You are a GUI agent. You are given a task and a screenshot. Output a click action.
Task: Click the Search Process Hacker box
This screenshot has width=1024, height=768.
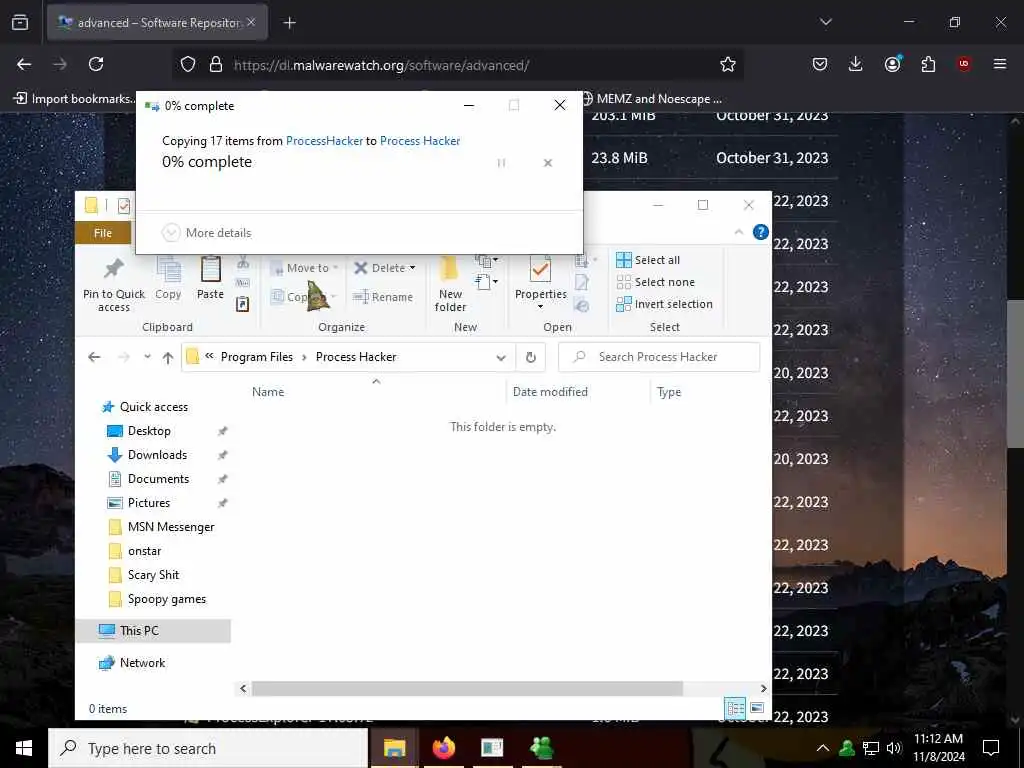[660, 357]
